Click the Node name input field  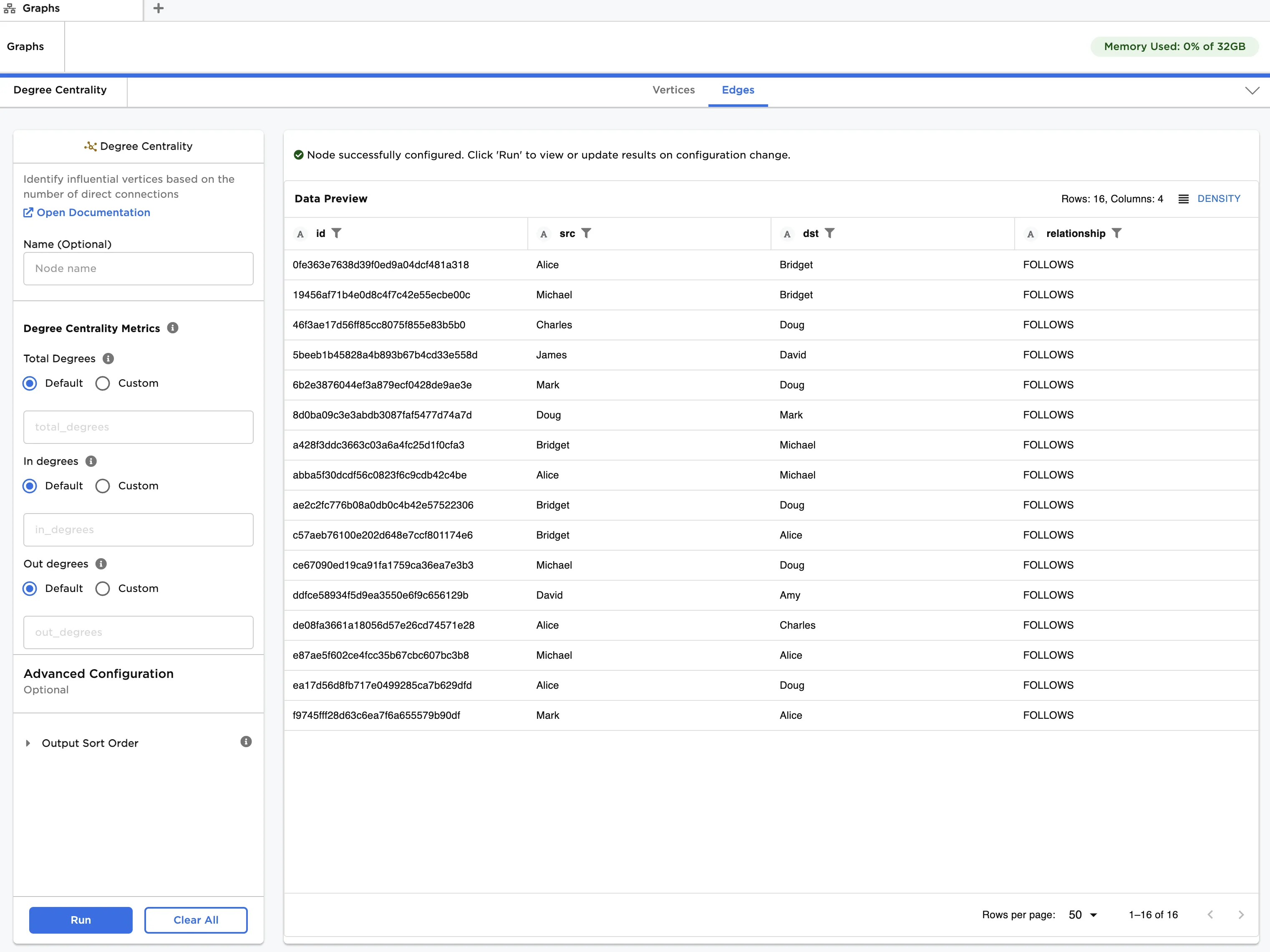(x=138, y=269)
